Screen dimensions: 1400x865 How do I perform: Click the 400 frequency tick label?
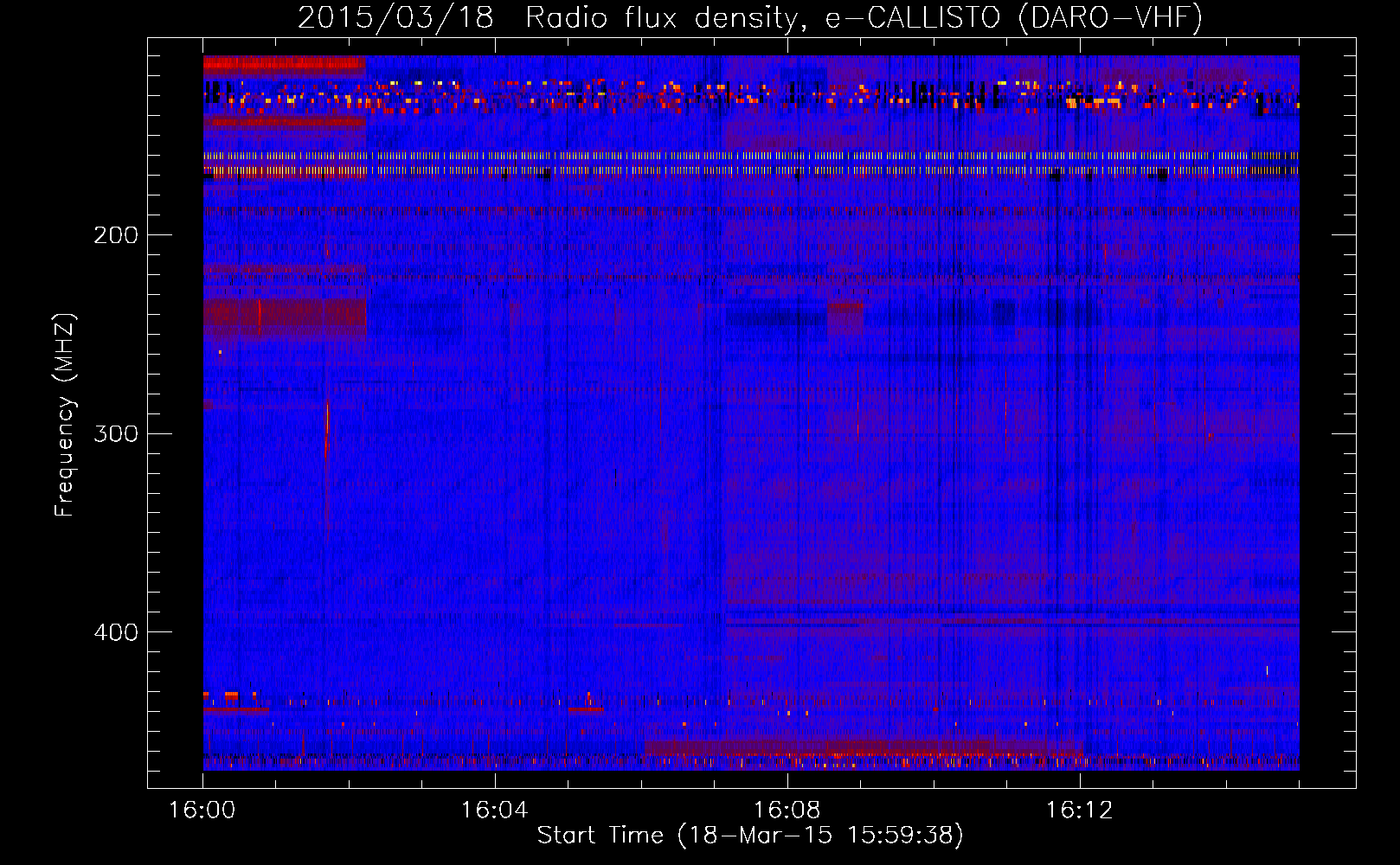point(116,632)
